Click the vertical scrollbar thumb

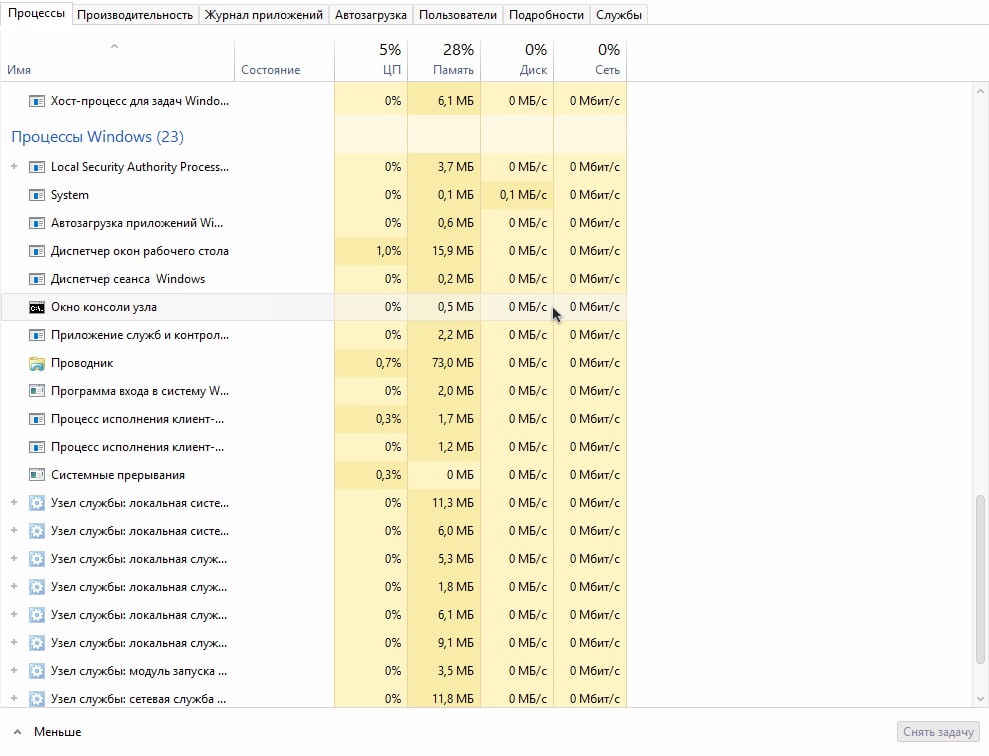980,580
